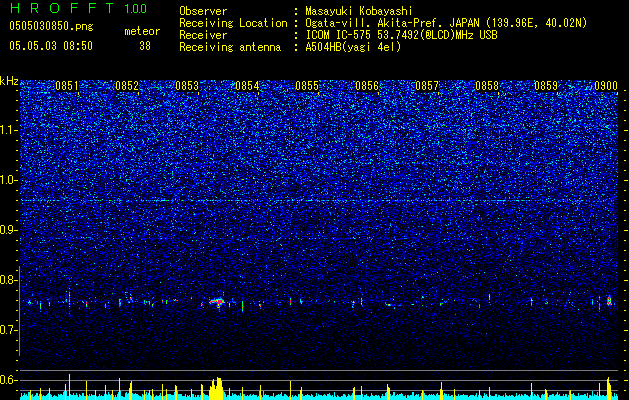This screenshot has width=629, height=400.
Task: Click the meteor label
Action: coord(142,31)
